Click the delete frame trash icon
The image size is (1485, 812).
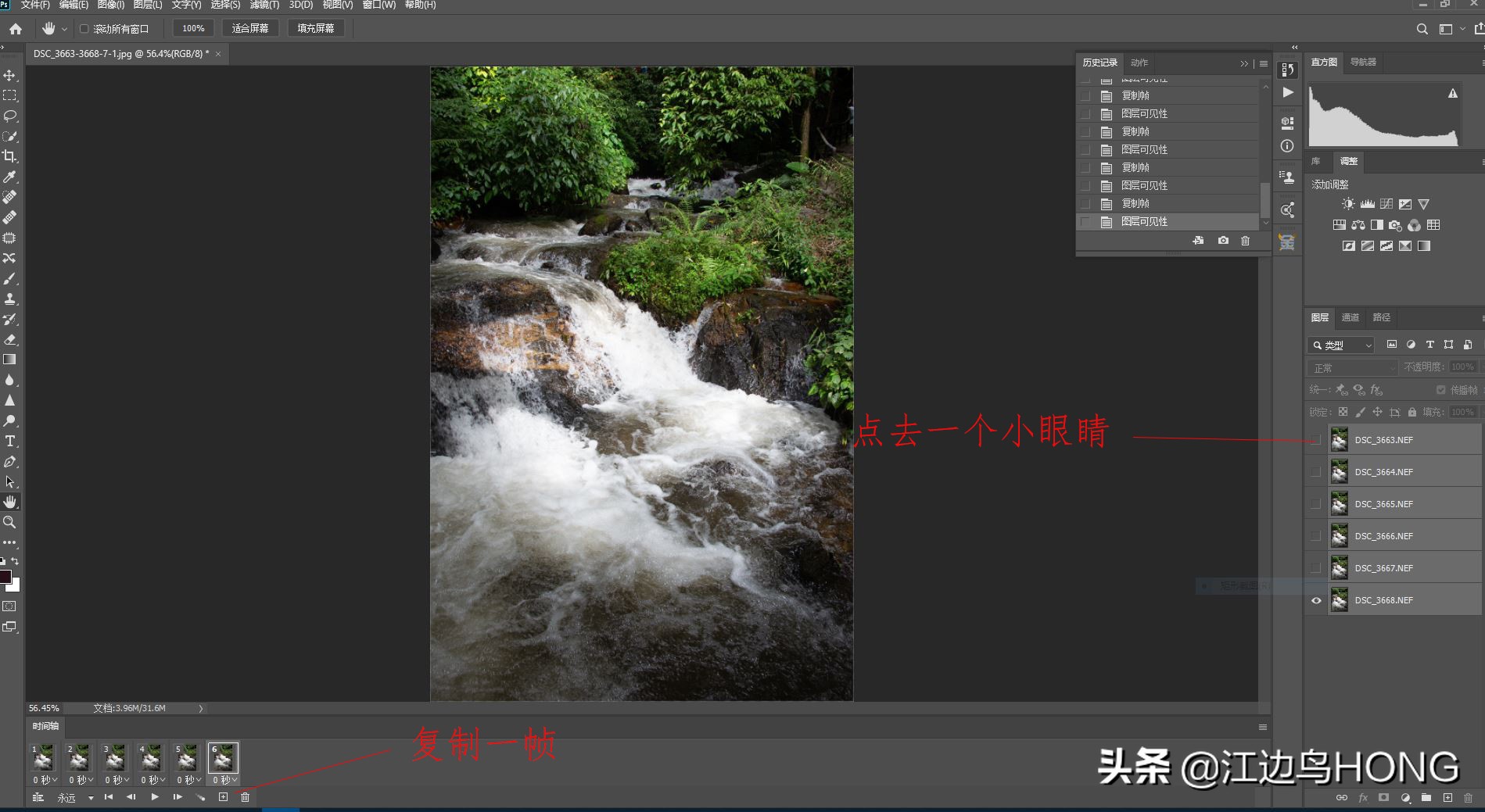pos(245,797)
